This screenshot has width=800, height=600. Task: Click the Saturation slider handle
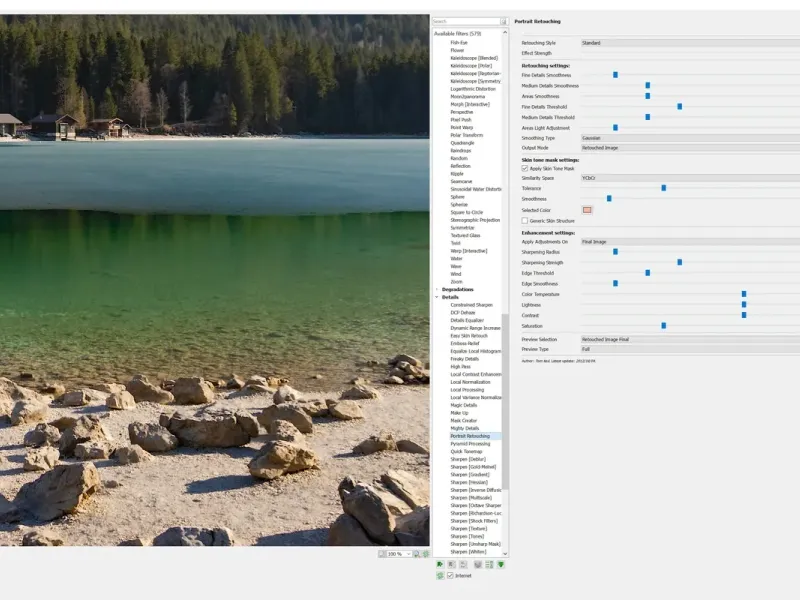pyautogui.click(x=664, y=326)
